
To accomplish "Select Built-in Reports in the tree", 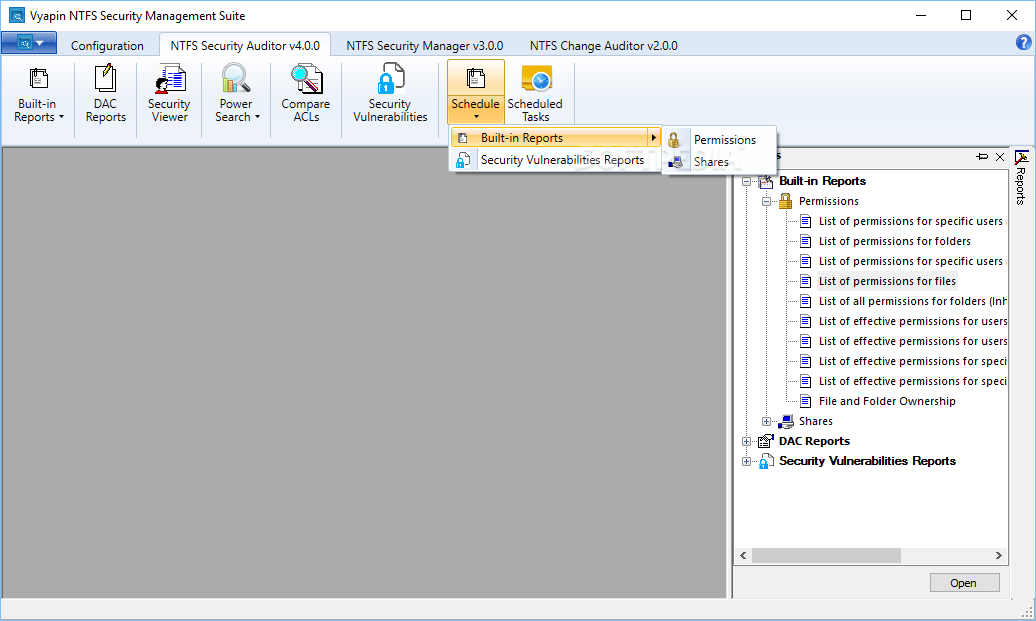I will point(822,181).
